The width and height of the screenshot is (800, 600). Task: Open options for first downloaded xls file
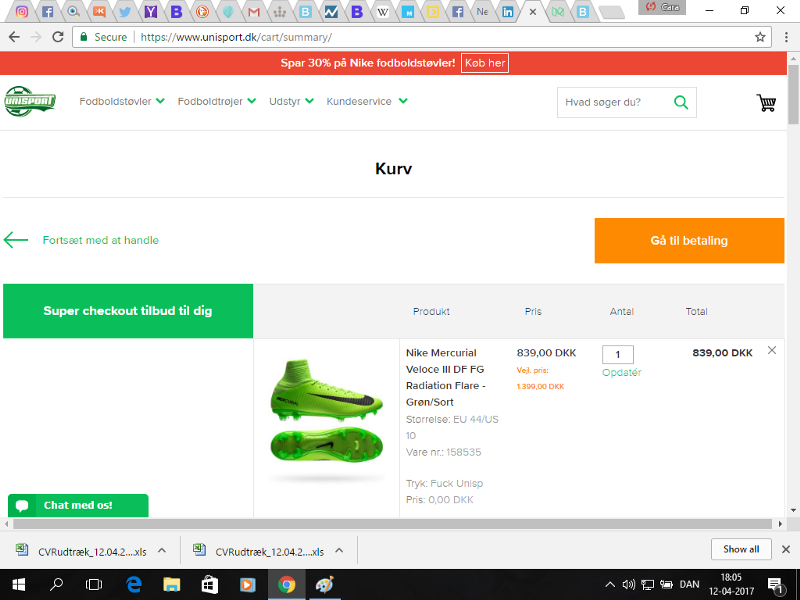click(162, 551)
